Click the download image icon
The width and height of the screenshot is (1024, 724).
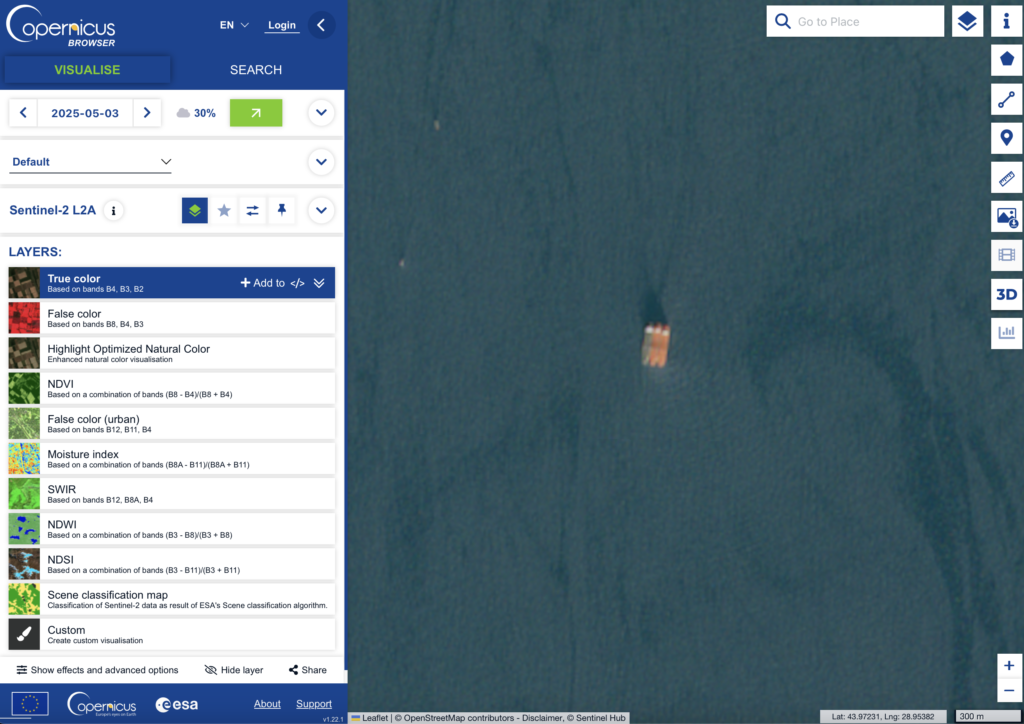tap(1006, 217)
